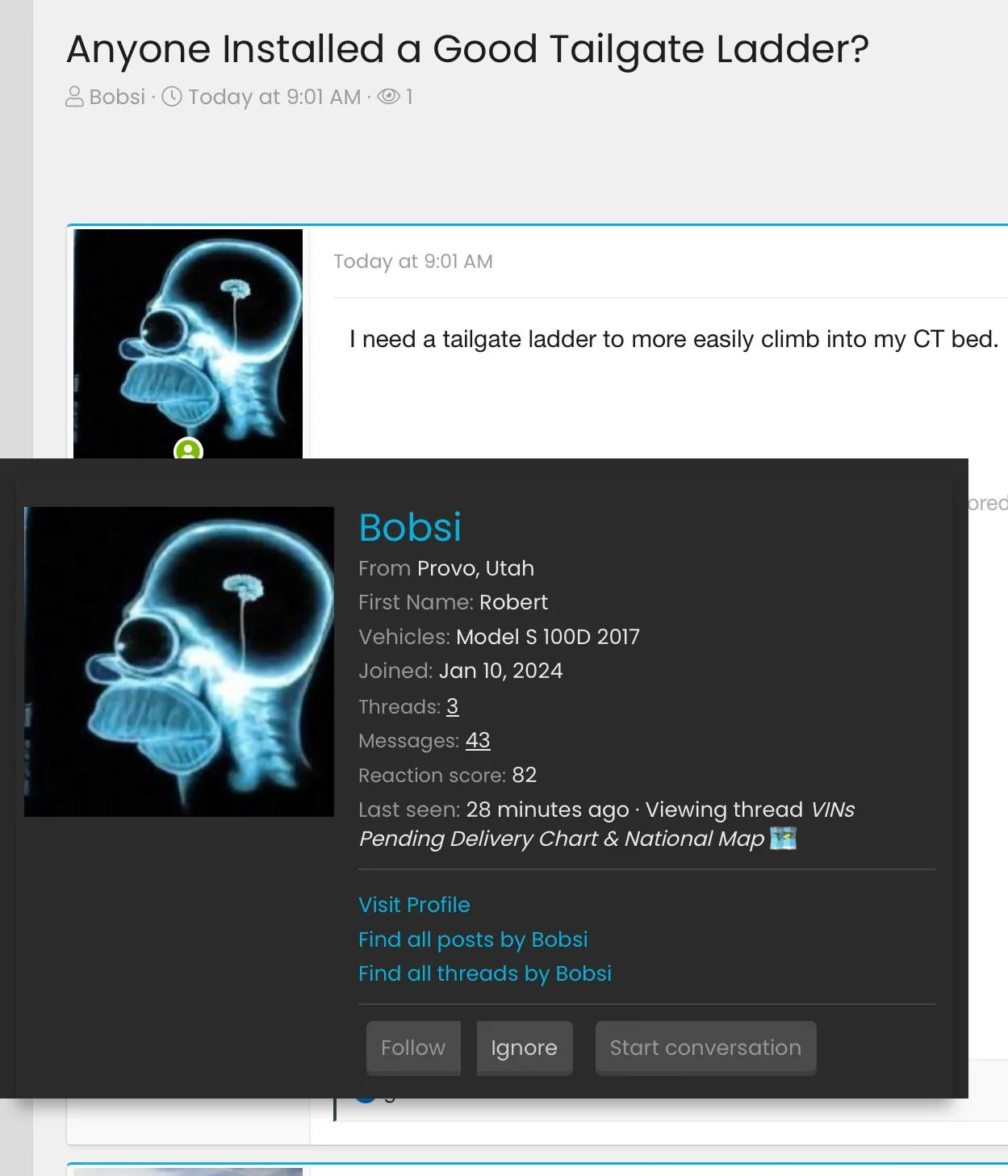Open Messages count 43 link

point(478,740)
